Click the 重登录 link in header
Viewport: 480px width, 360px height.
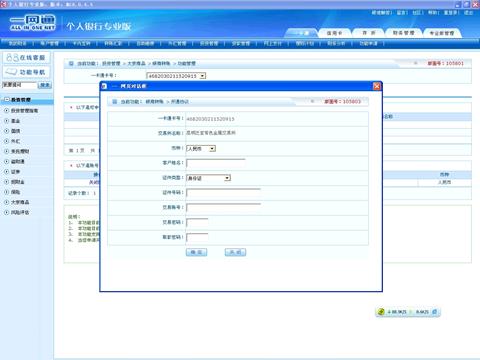[450, 13]
